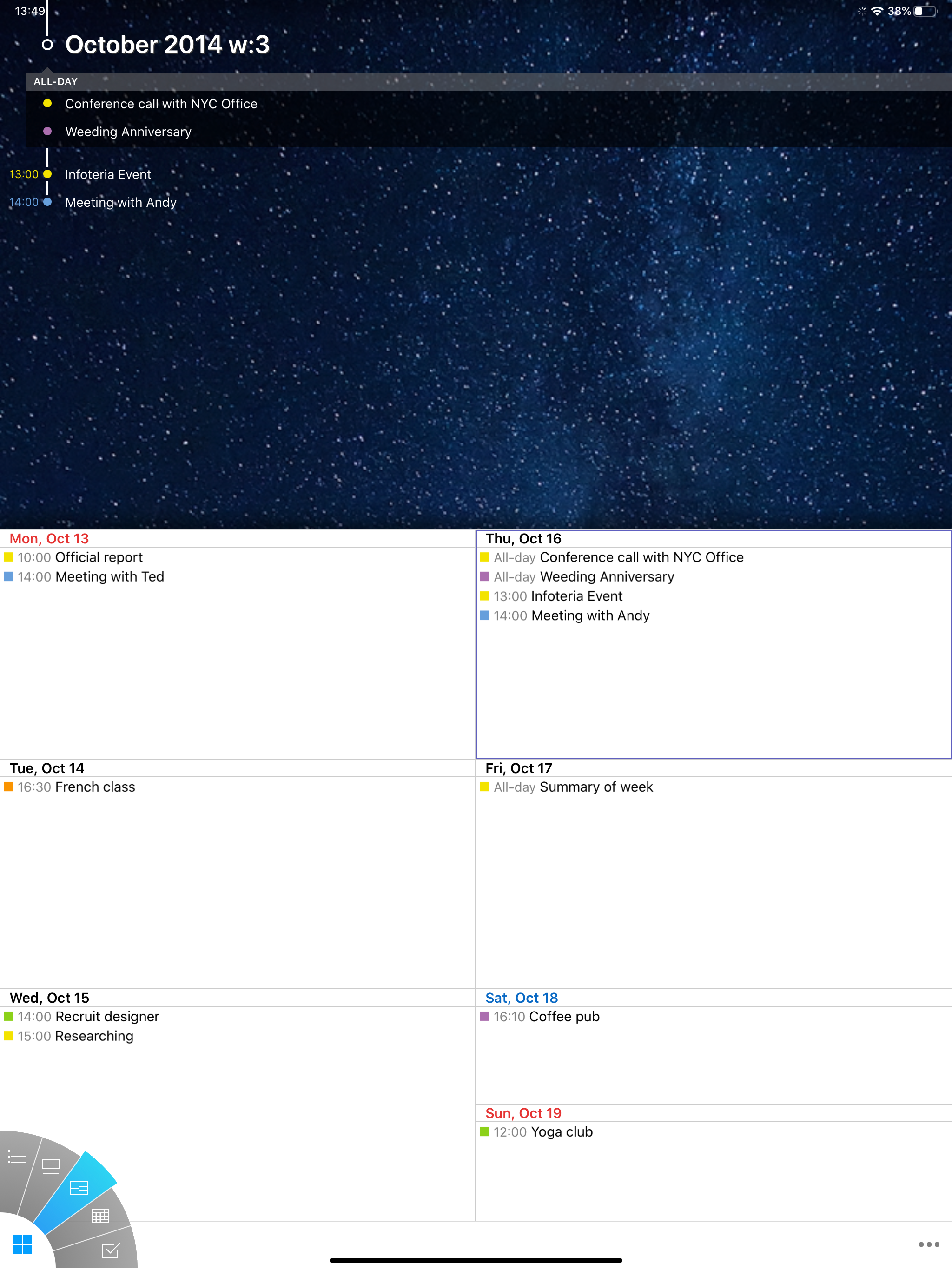Tap the ALL-DAY section header
This screenshot has width=952, height=1270.
pos(489,81)
